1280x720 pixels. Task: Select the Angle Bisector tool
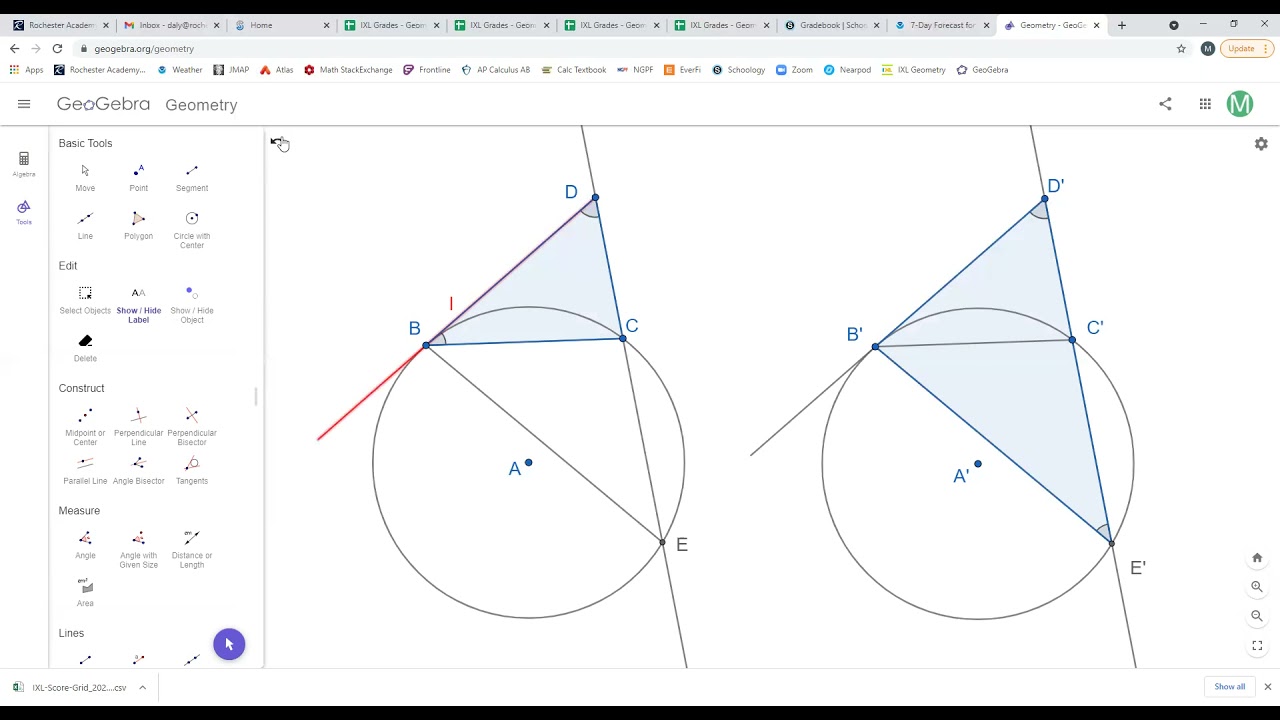click(x=138, y=471)
